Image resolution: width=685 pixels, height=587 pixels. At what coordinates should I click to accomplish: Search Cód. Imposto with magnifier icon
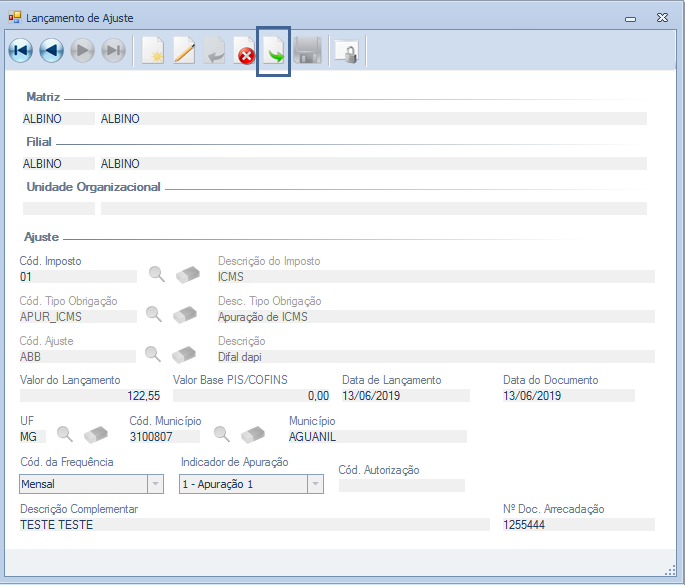(155, 274)
